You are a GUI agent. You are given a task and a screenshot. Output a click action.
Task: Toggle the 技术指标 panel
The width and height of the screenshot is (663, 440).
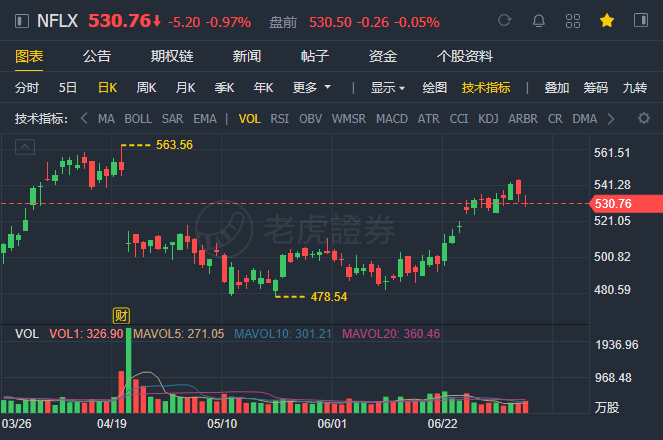tap(486, 88)
